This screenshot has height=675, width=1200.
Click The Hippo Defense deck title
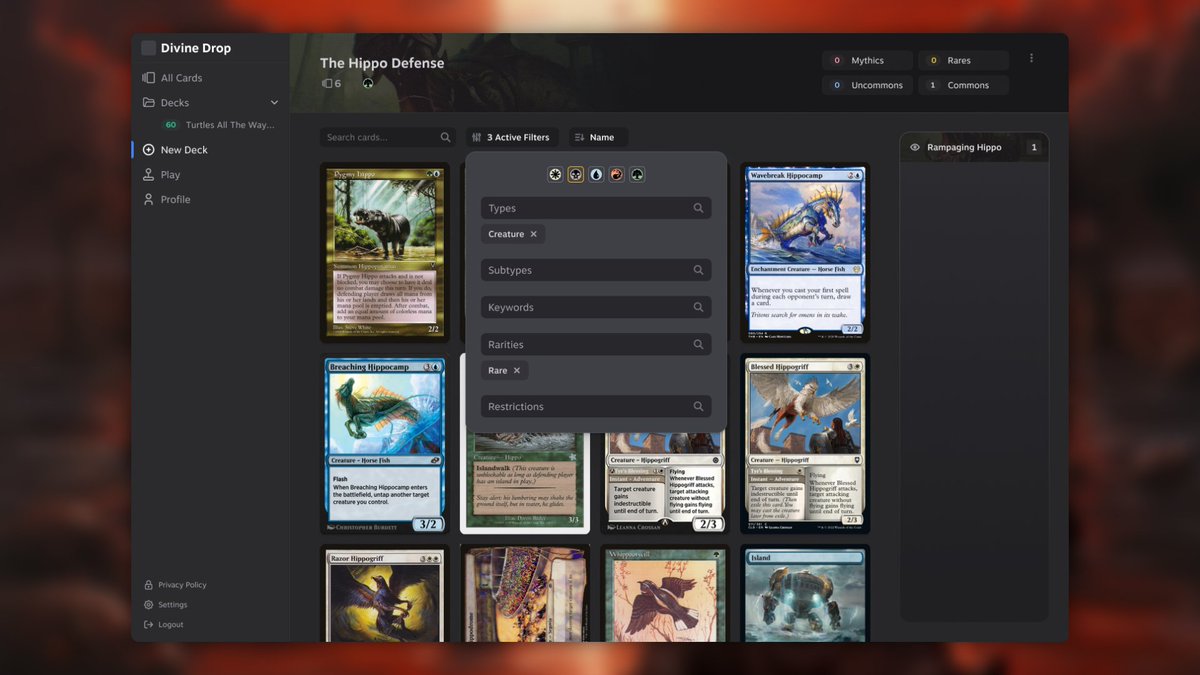(382, 63)
